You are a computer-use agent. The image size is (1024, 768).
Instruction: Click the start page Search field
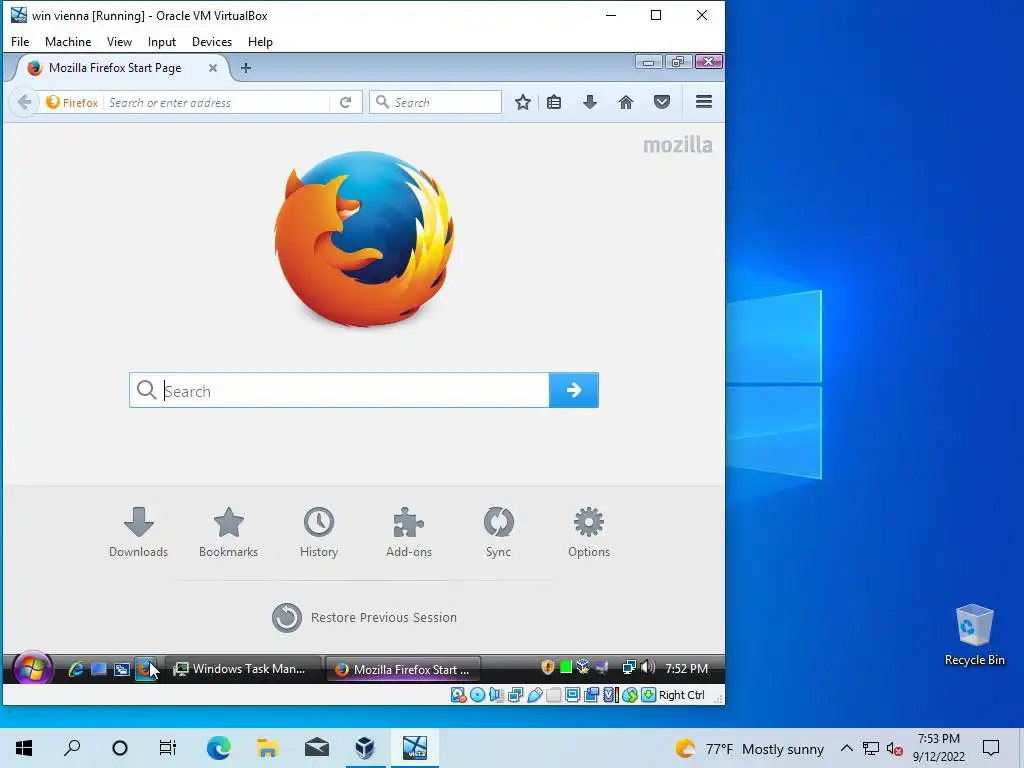pyautogui.click(x=339, y=391)
